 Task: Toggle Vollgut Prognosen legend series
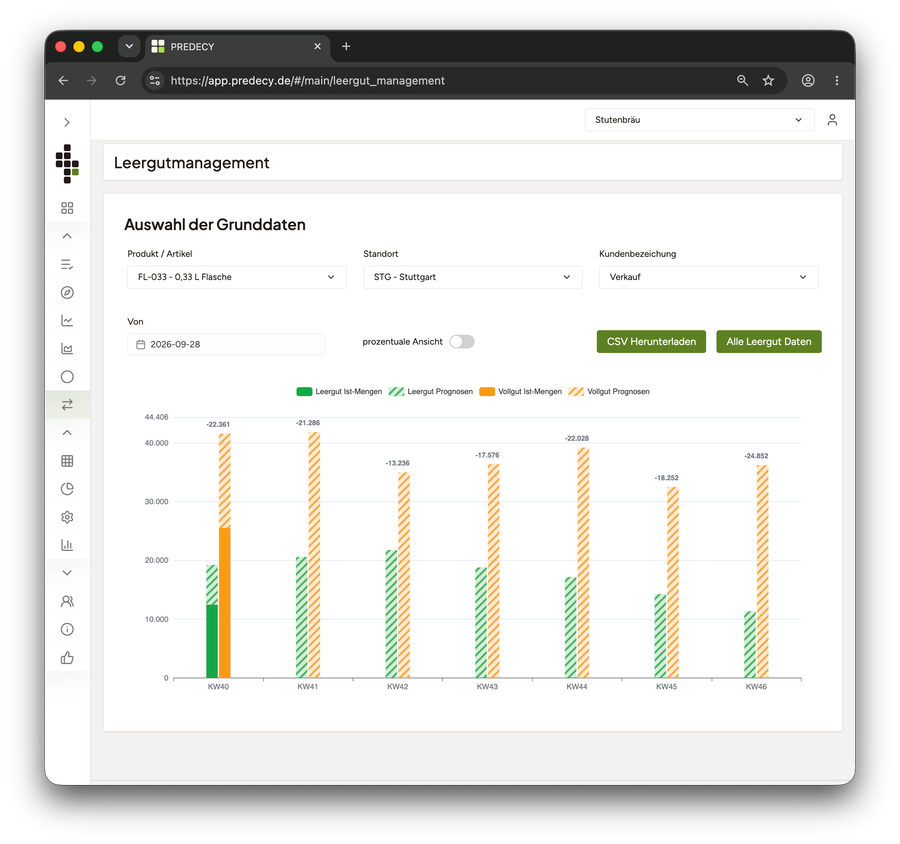point(609,392)
